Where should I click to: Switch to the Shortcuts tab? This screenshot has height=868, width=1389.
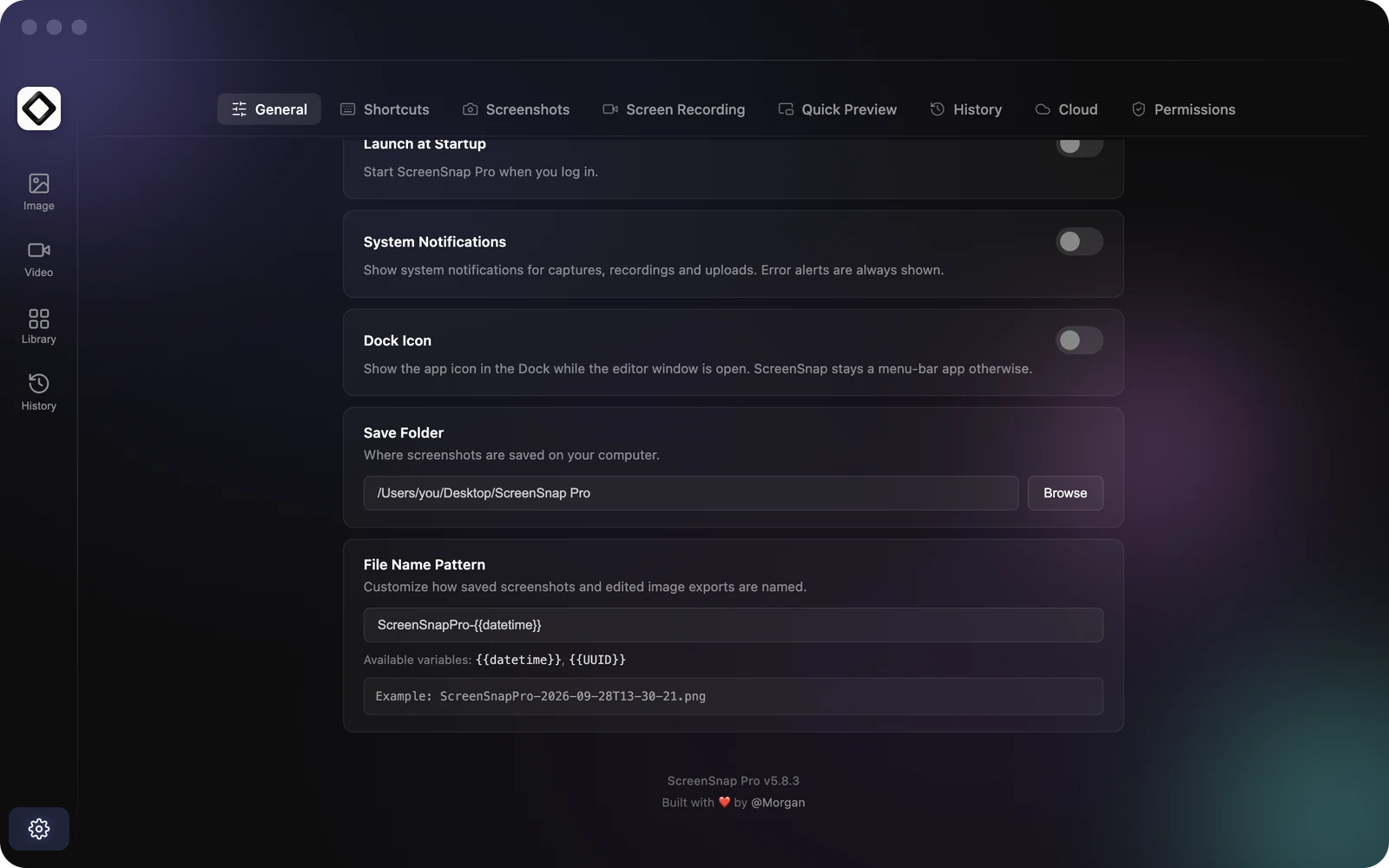tap(385, 109)
